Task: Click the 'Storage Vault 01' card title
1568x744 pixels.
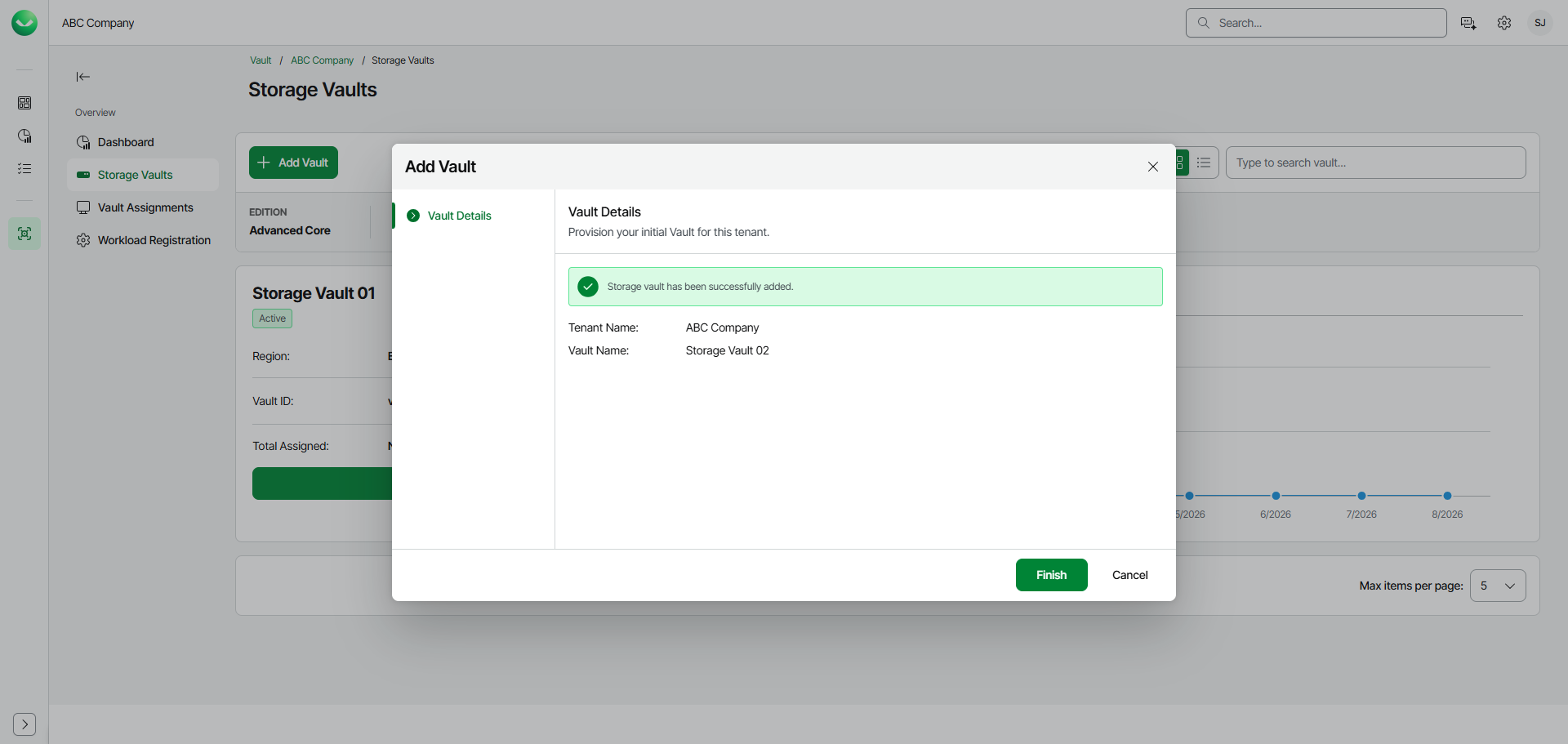Action: [314, 293]
